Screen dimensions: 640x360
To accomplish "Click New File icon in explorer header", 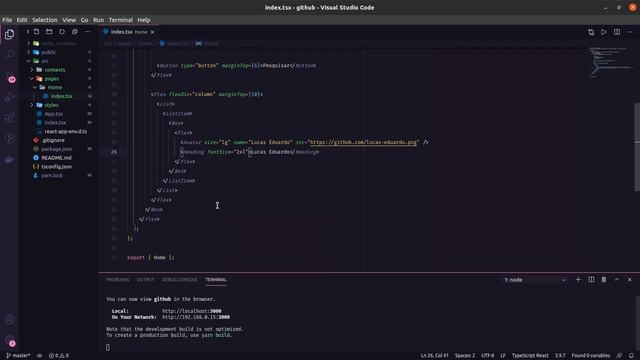I will point(36,32).
